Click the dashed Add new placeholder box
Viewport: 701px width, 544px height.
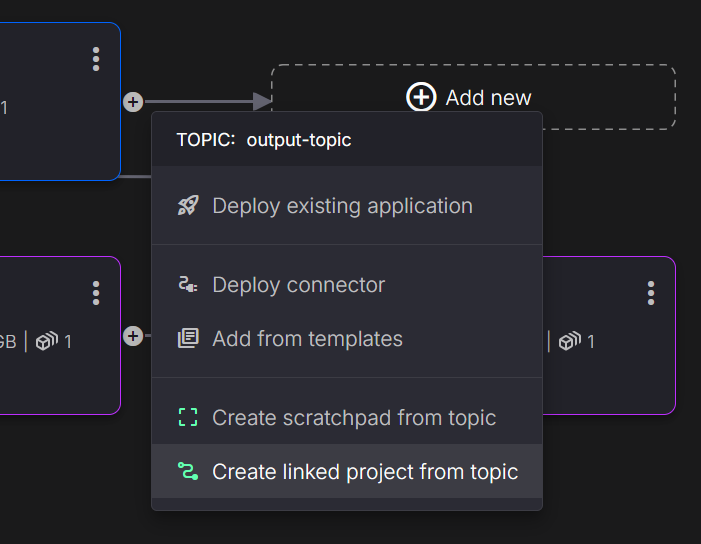tap(610, 97)
